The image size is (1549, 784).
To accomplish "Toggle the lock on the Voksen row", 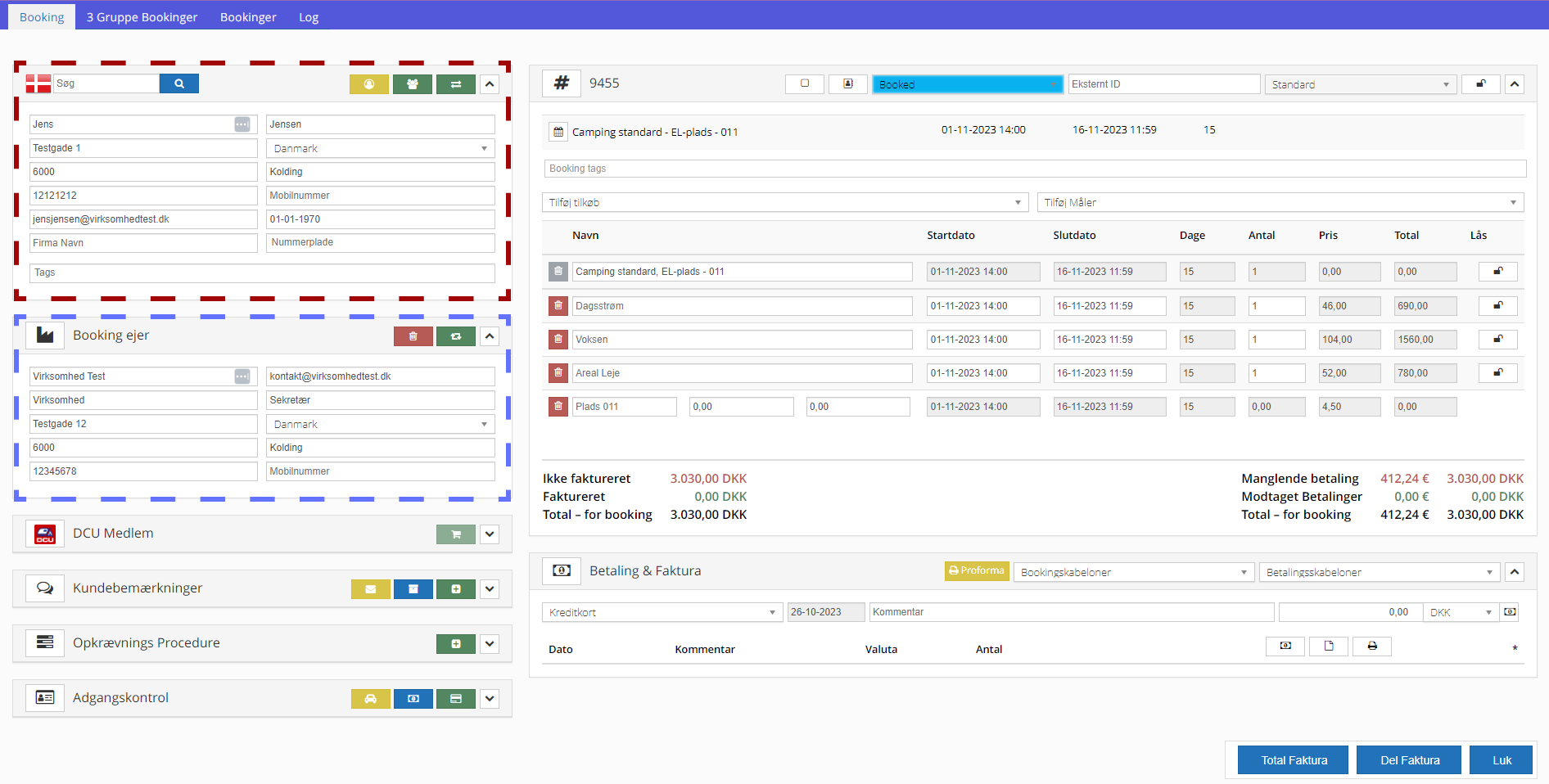I will point(1497,340).
